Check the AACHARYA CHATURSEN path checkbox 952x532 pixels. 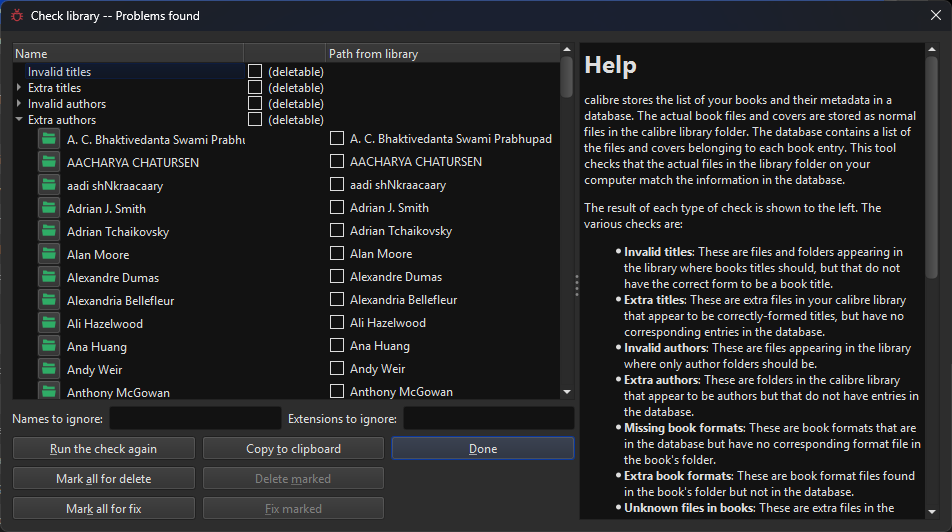pos(337,162)
